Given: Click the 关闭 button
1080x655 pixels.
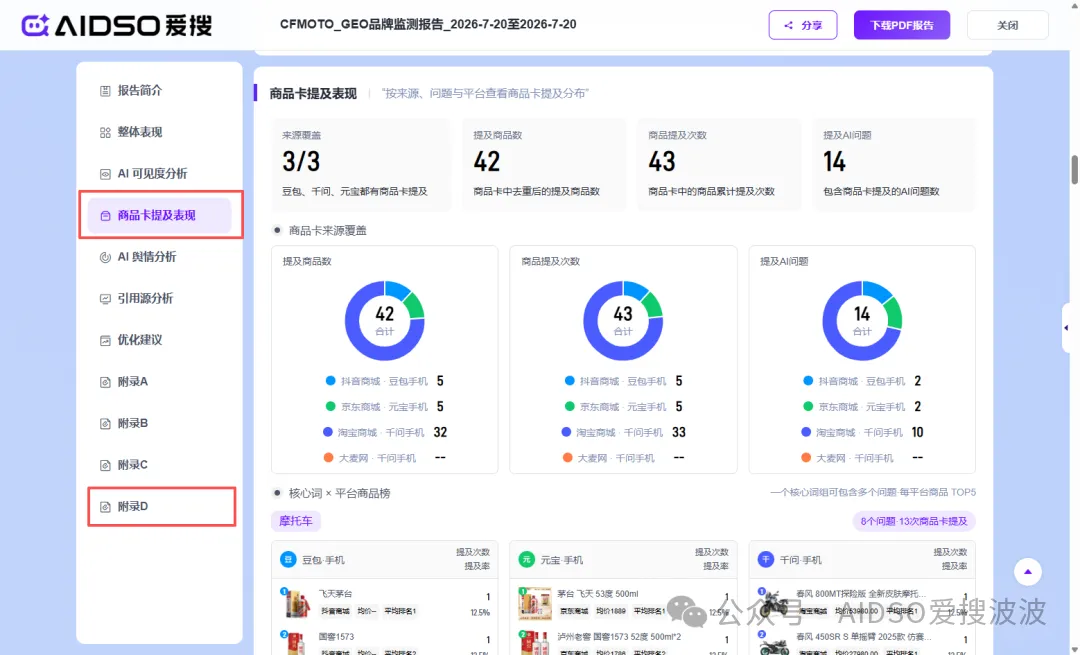Looking at the screenshot, I should pos(1007,25).
